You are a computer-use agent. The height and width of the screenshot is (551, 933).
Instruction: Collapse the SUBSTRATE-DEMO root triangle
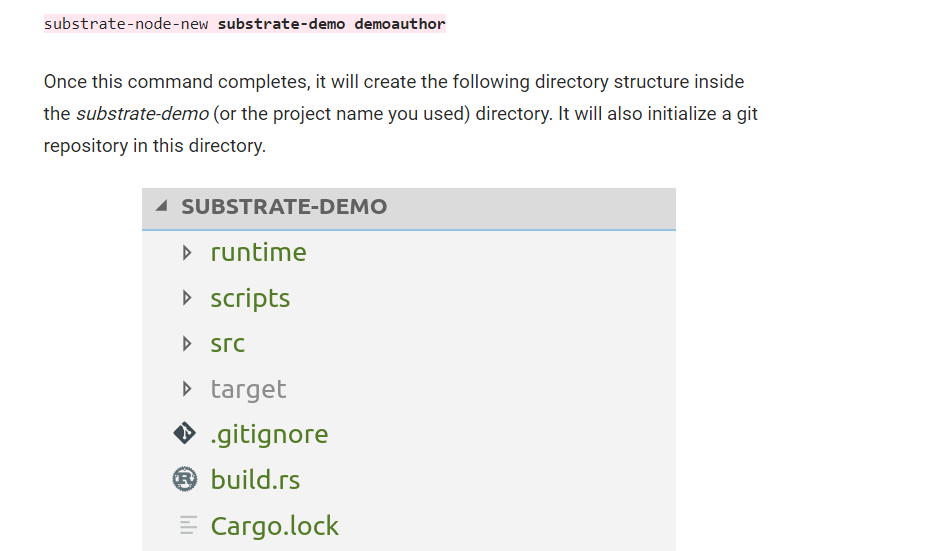[162, 208]
